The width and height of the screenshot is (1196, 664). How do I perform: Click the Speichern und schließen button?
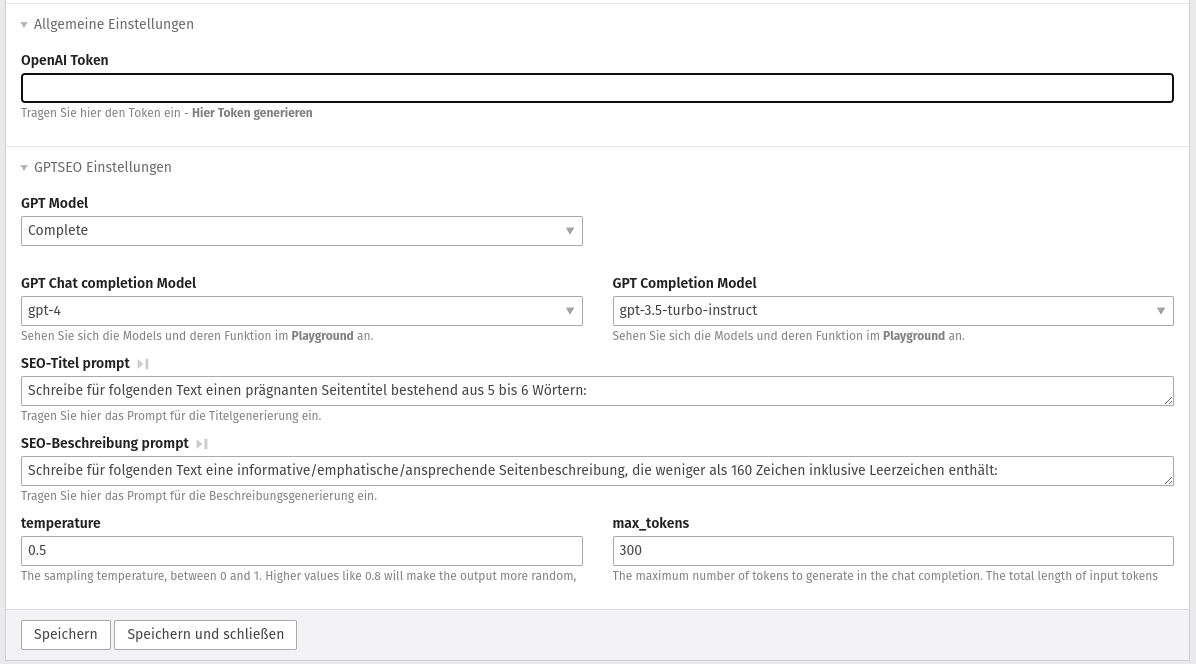(x=205, y=635)
